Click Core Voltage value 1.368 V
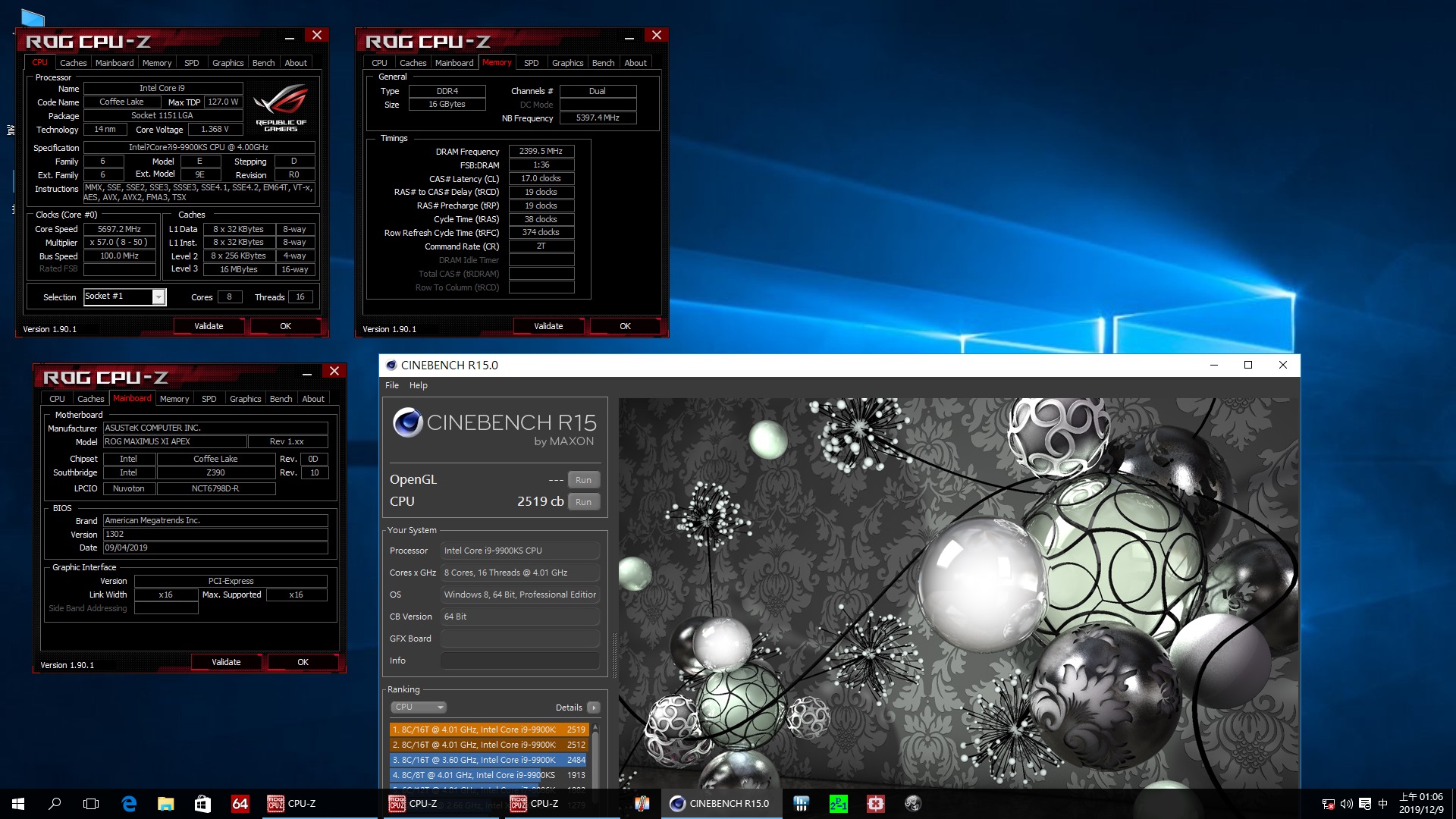 click(215, 129)
